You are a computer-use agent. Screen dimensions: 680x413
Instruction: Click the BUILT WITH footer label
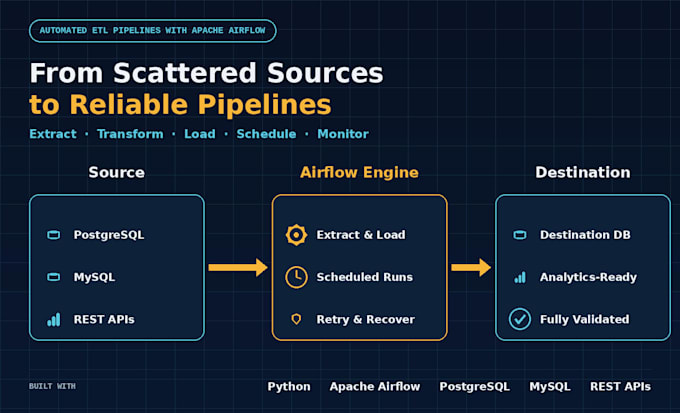(52, 386)
